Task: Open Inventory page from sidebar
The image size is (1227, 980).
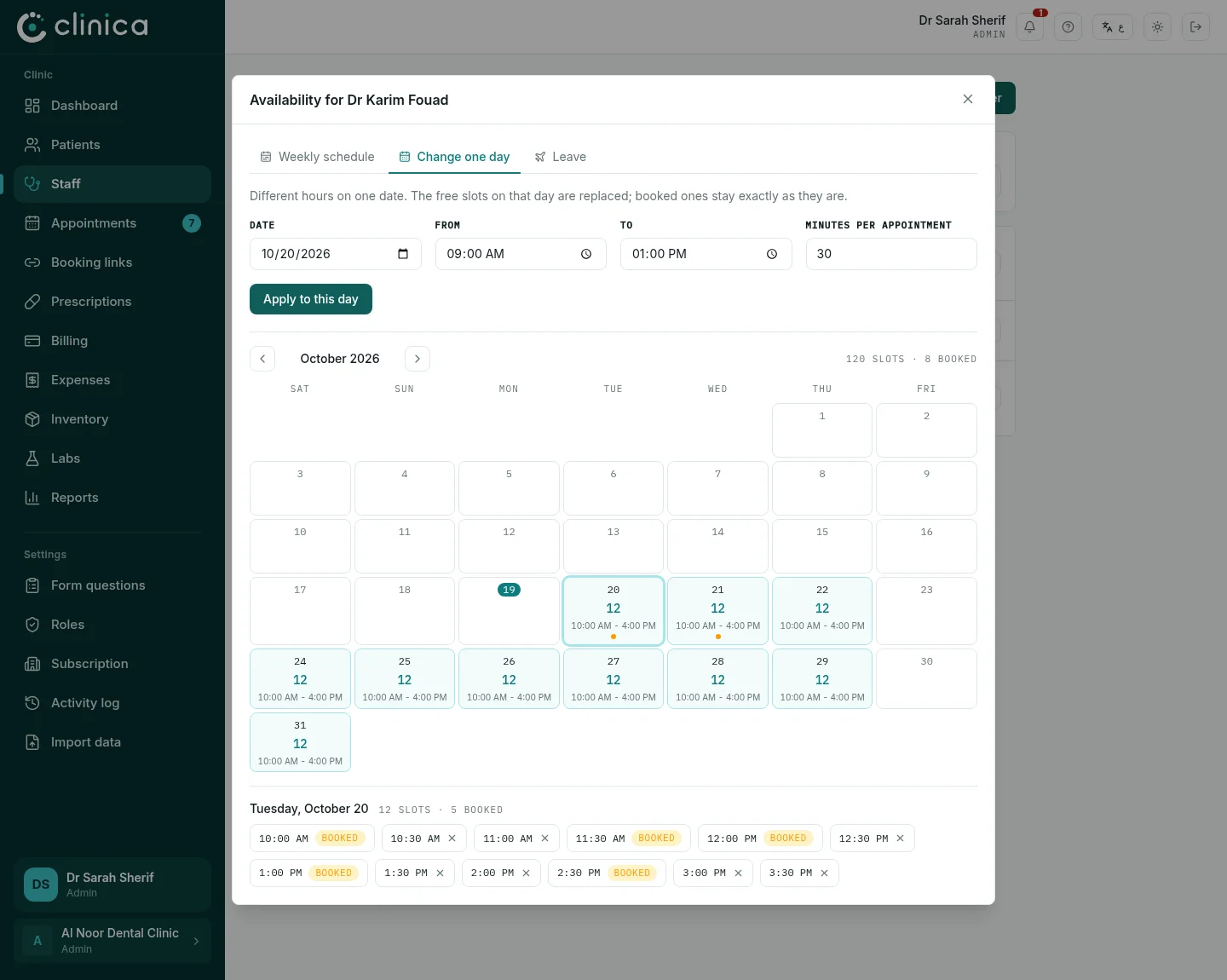Action: (112, 419)
